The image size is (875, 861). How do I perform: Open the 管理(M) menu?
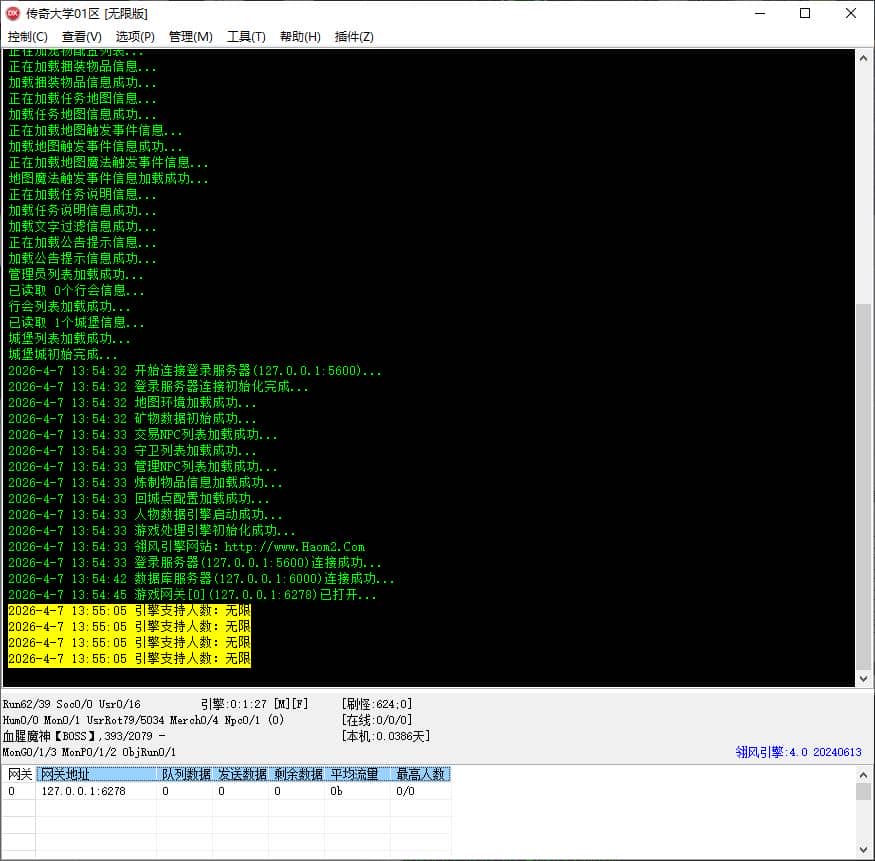click(x=190, y=37)
